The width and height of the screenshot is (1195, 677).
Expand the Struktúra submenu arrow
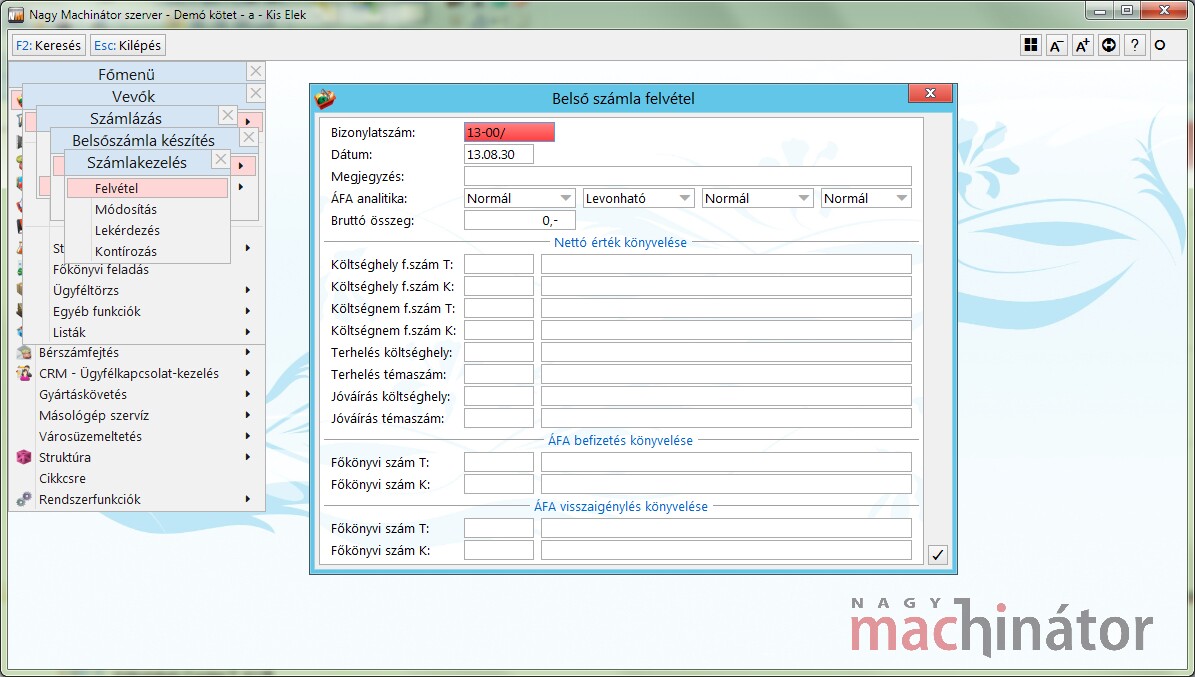click(248, 457)
